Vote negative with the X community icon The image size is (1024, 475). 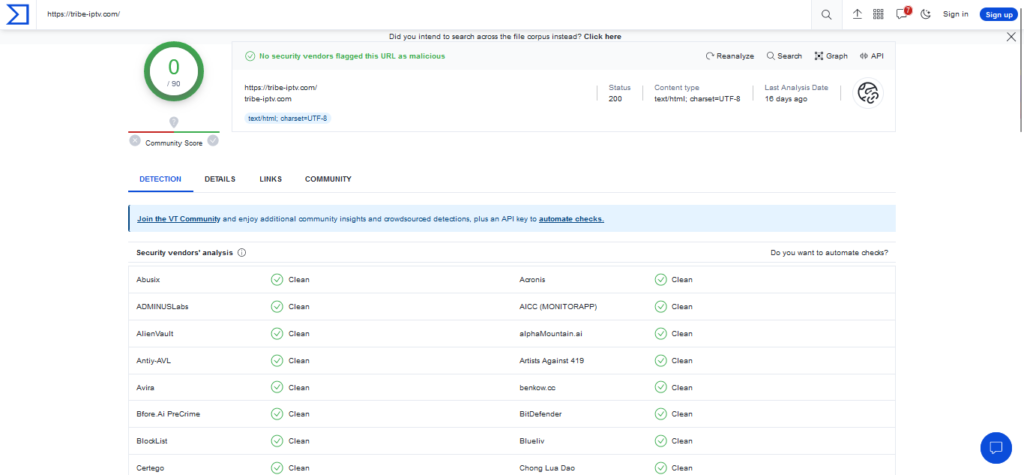pos(135,140)
